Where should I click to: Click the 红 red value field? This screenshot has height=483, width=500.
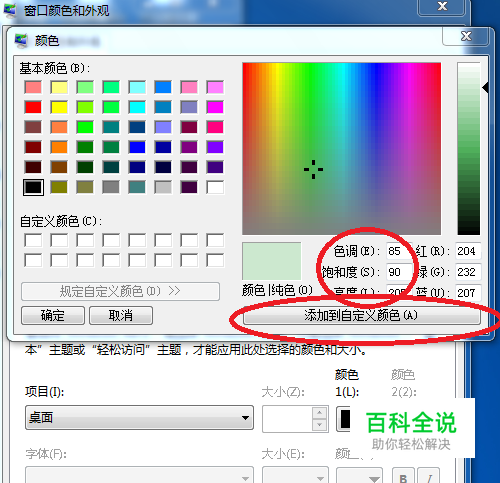(x=468, y=251)
